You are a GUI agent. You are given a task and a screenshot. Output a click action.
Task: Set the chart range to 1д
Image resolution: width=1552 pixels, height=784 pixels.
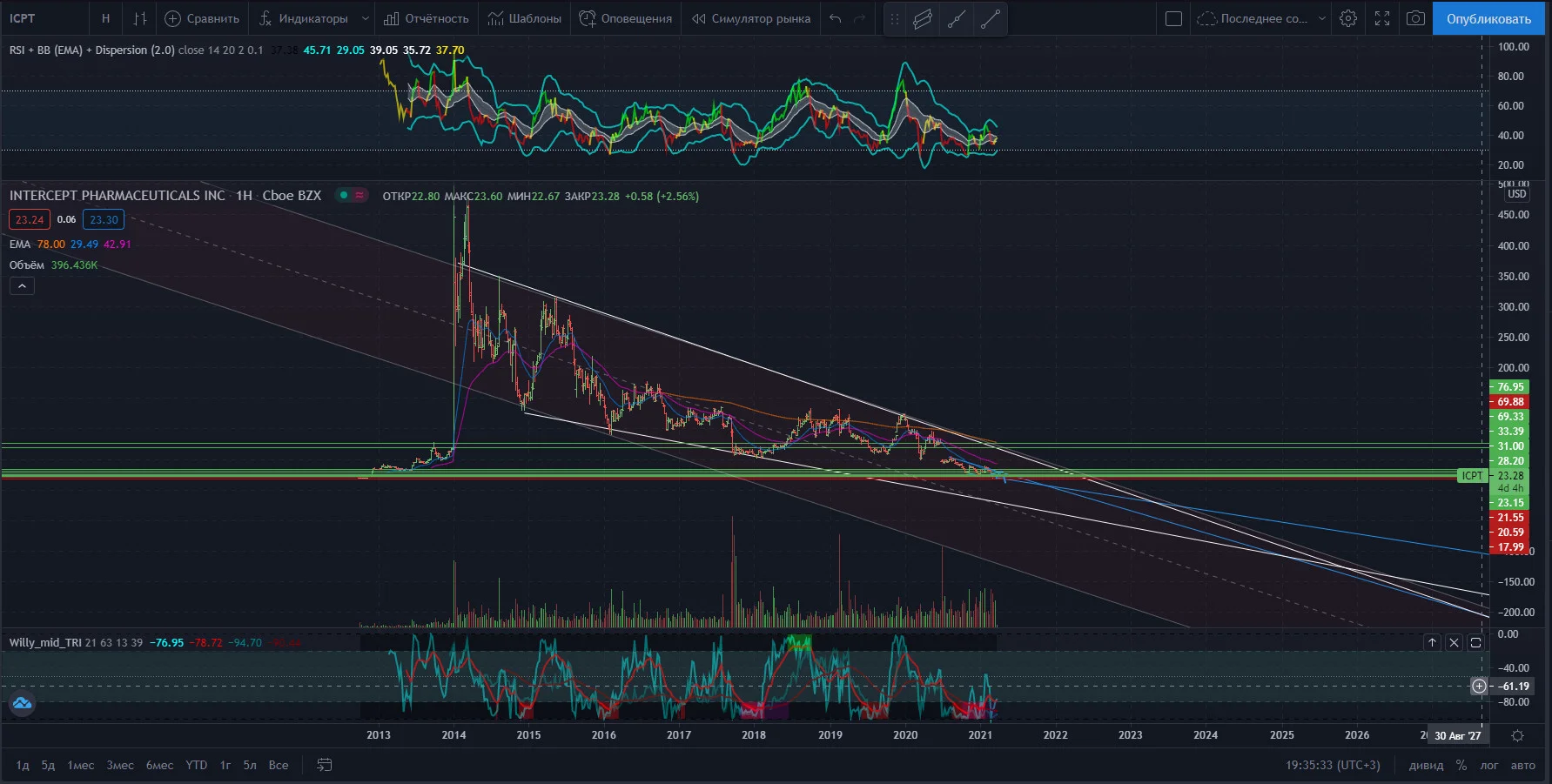click(x=23, y=766)
